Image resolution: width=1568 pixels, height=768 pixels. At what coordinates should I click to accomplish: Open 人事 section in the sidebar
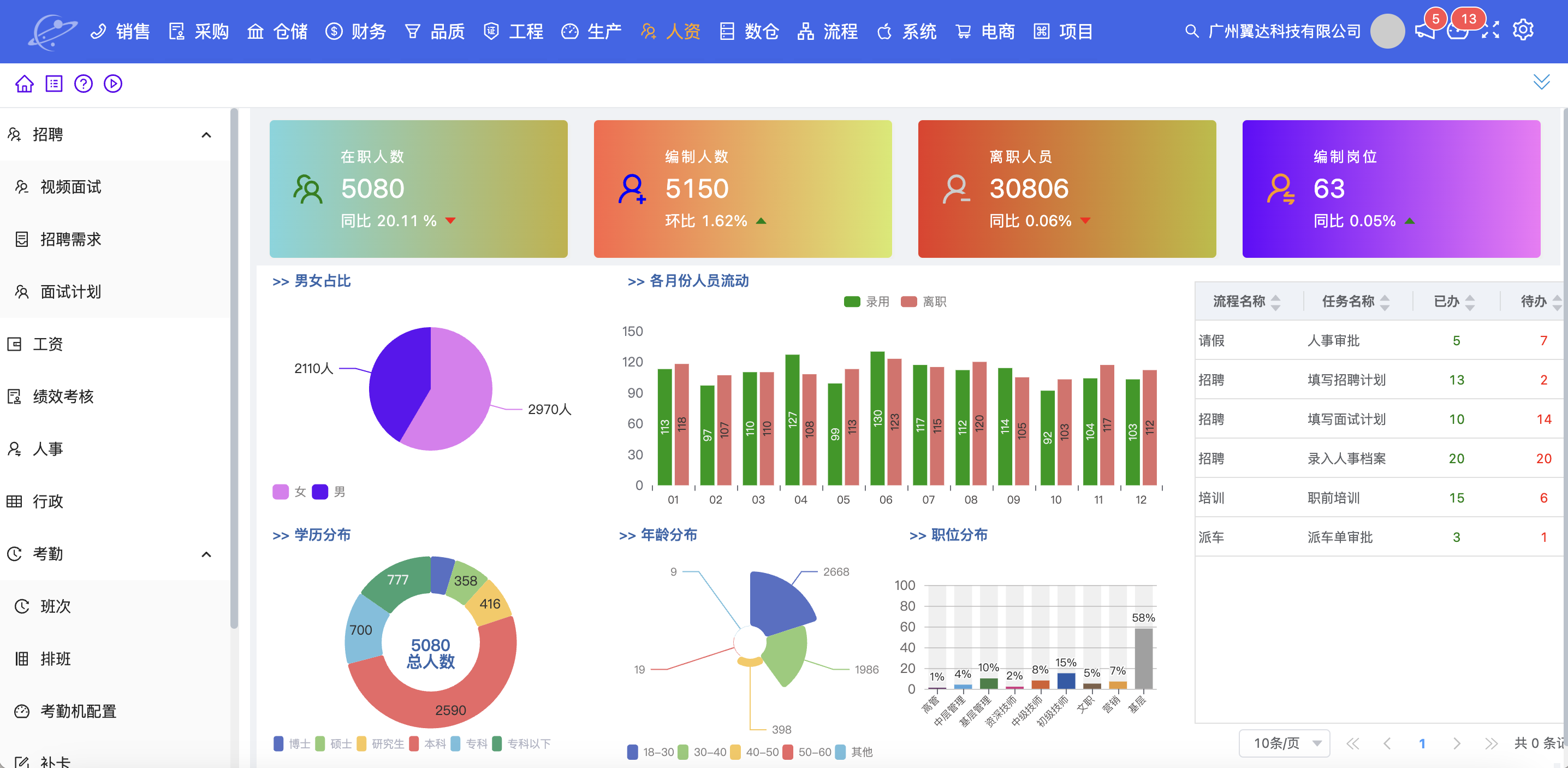[115, 449]
